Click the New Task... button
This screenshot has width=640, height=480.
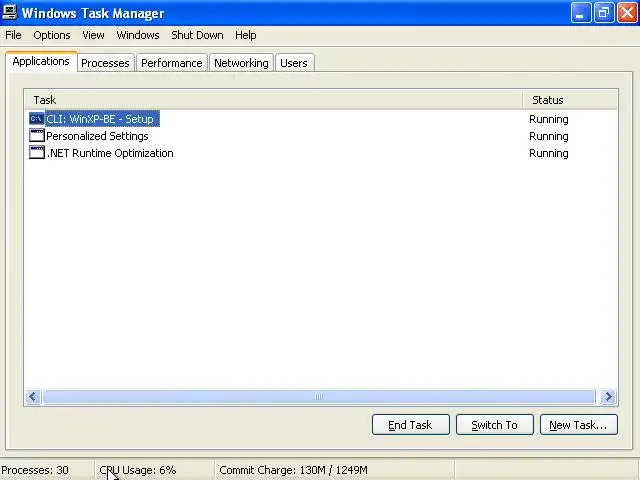(579, 425)
